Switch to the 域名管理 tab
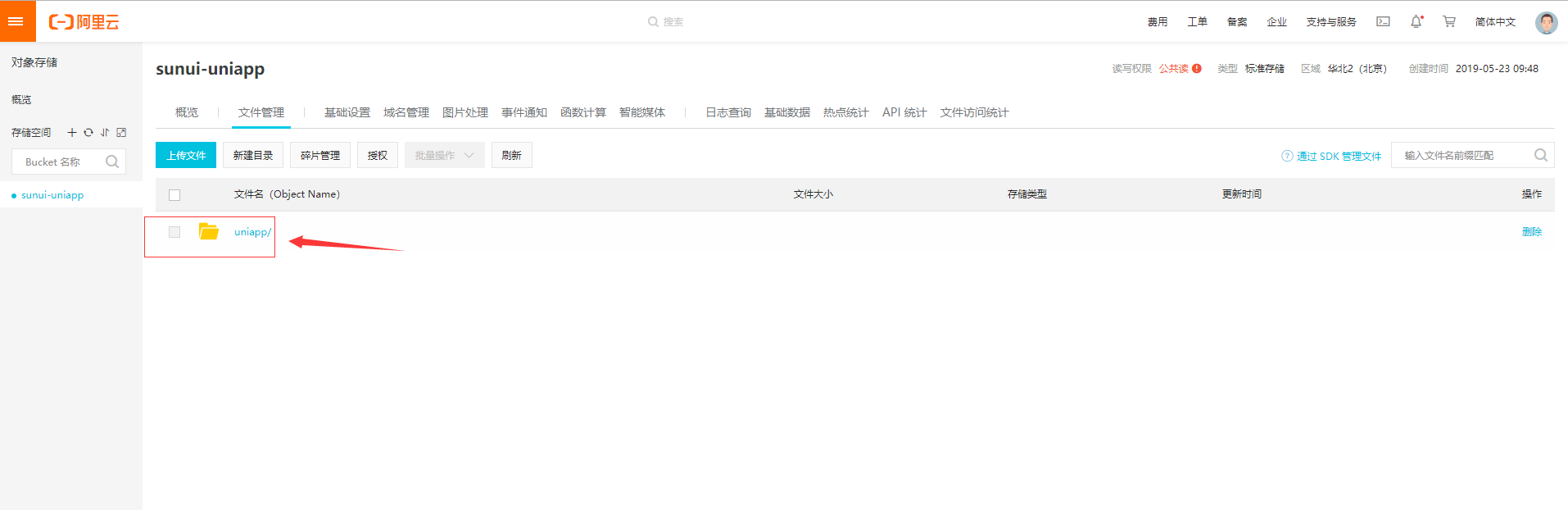Screen dimensions: 1568x510 (406, 112)
